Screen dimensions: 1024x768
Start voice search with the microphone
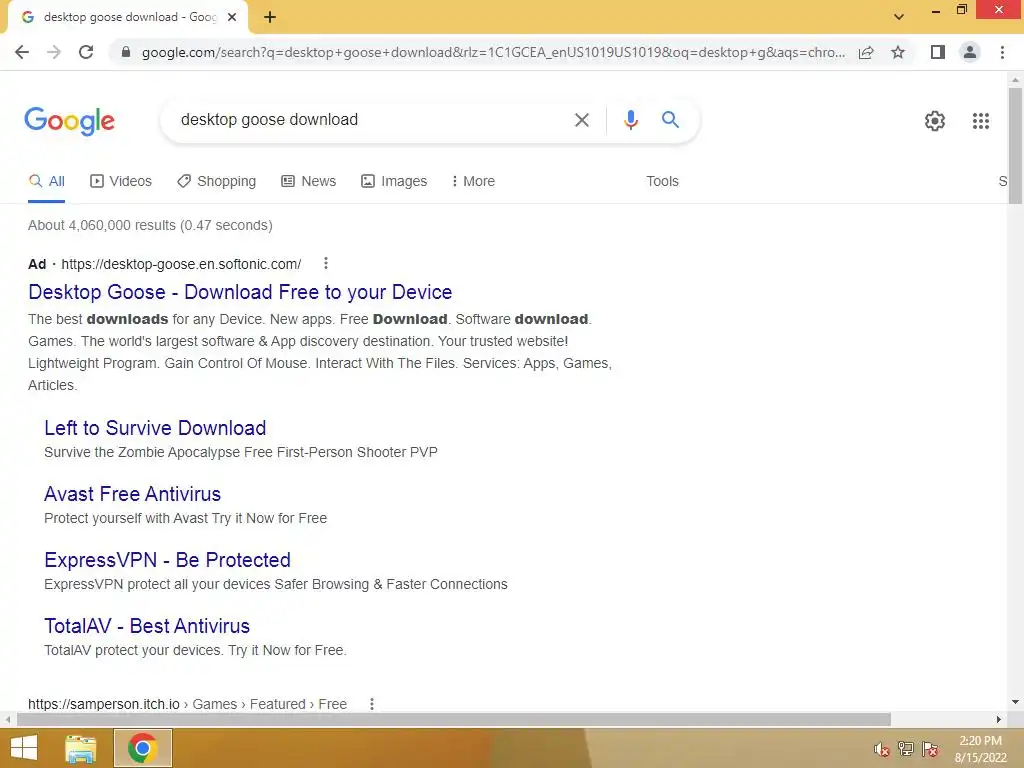click(630, 120)
